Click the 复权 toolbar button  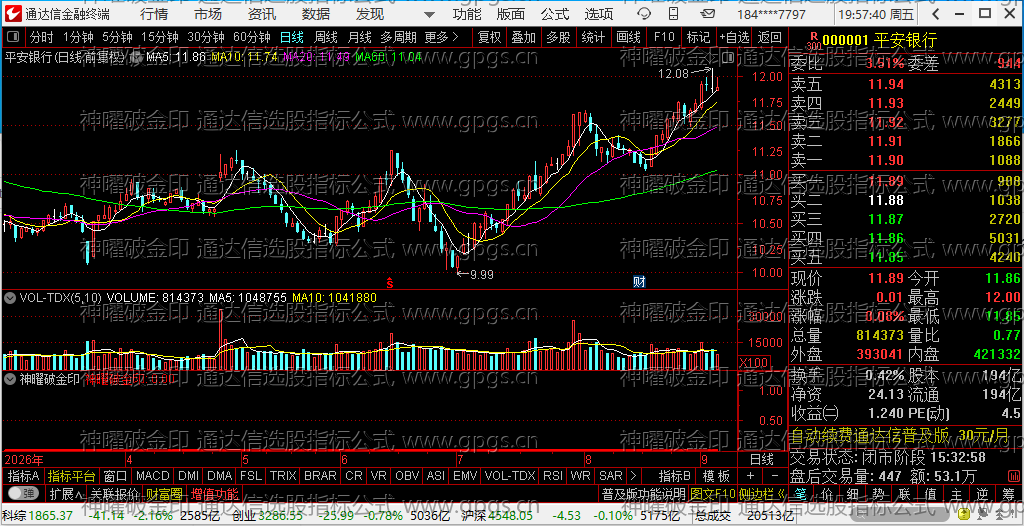coord(489,37)
